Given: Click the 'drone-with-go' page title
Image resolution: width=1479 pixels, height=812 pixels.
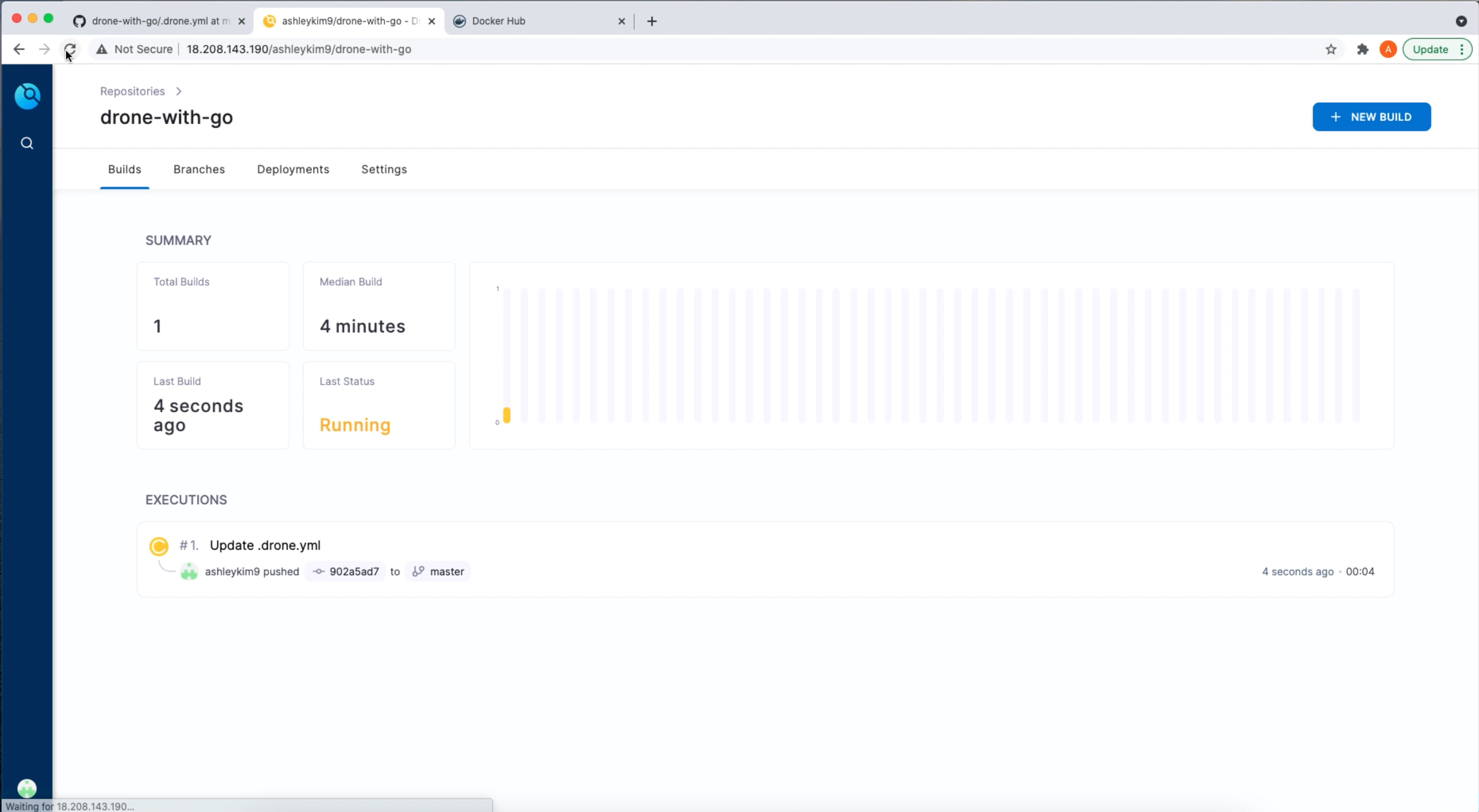Looking at the screenshot, I should pyautogui.click(x=166, y=117).
